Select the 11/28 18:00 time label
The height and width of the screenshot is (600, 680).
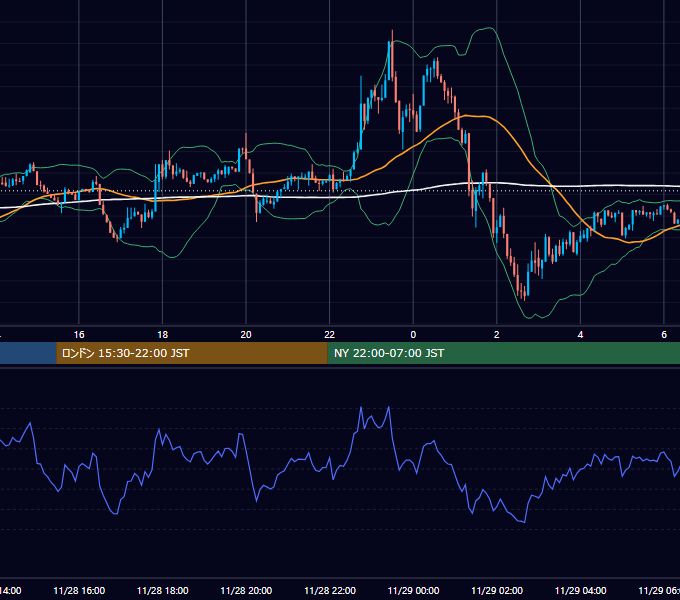163,590
